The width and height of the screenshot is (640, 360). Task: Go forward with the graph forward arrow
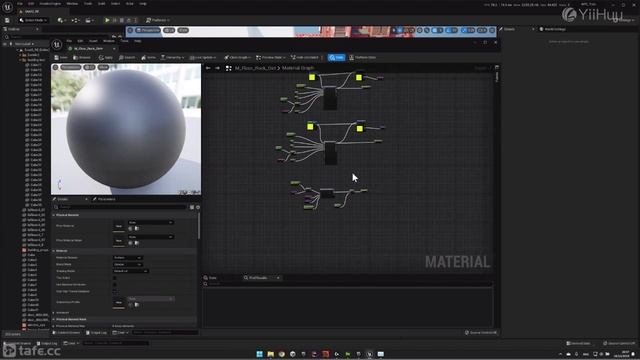[x=217, y=68]
